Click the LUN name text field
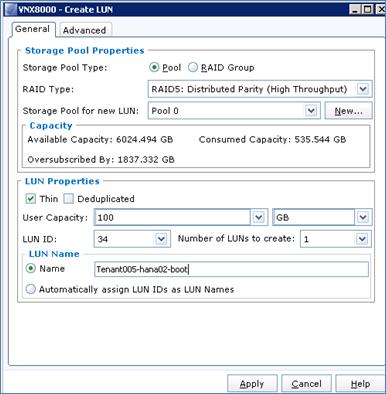Screen dimensions: 386x394 click(232, 269)
